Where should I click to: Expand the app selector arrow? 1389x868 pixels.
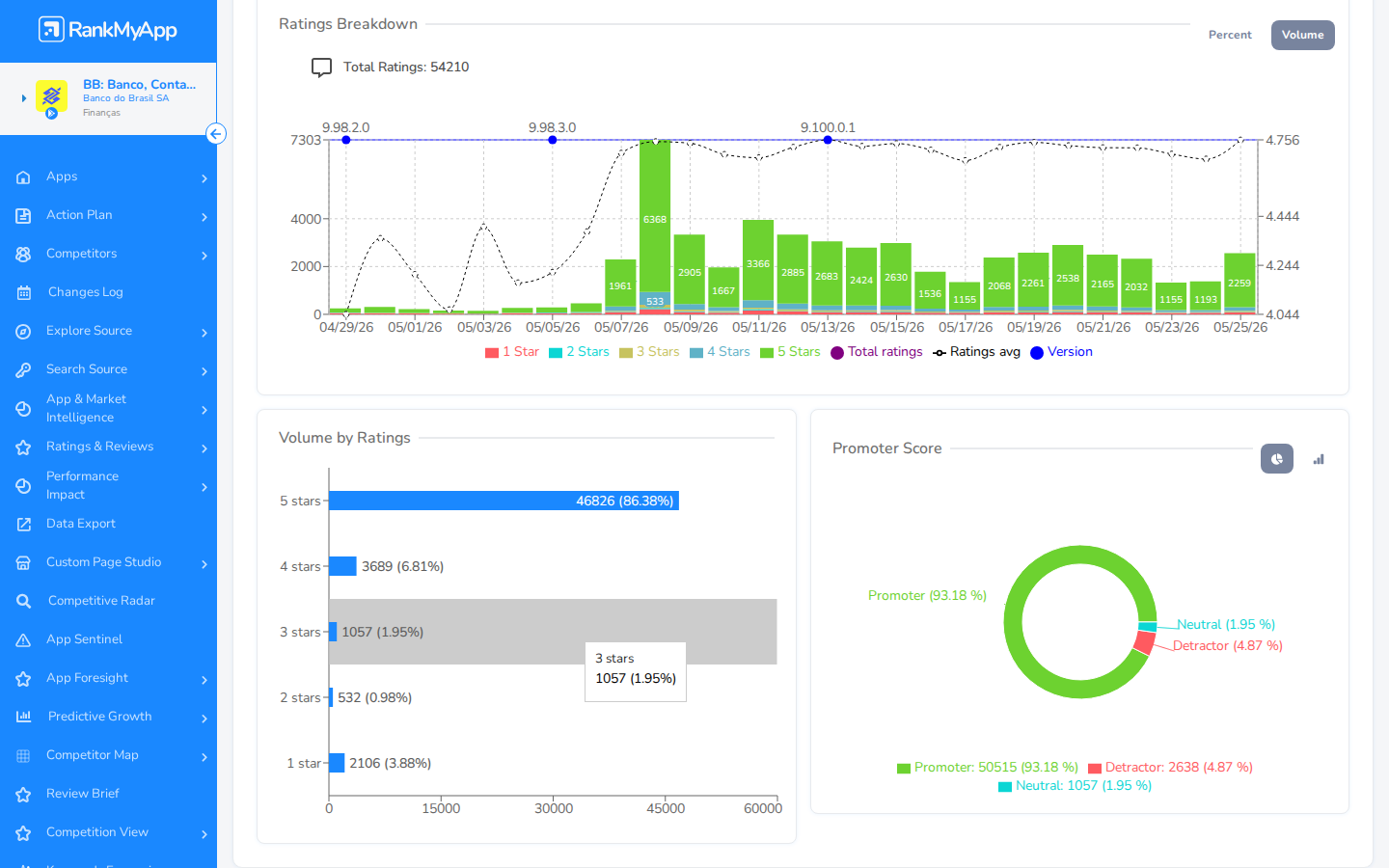point(24,98)
